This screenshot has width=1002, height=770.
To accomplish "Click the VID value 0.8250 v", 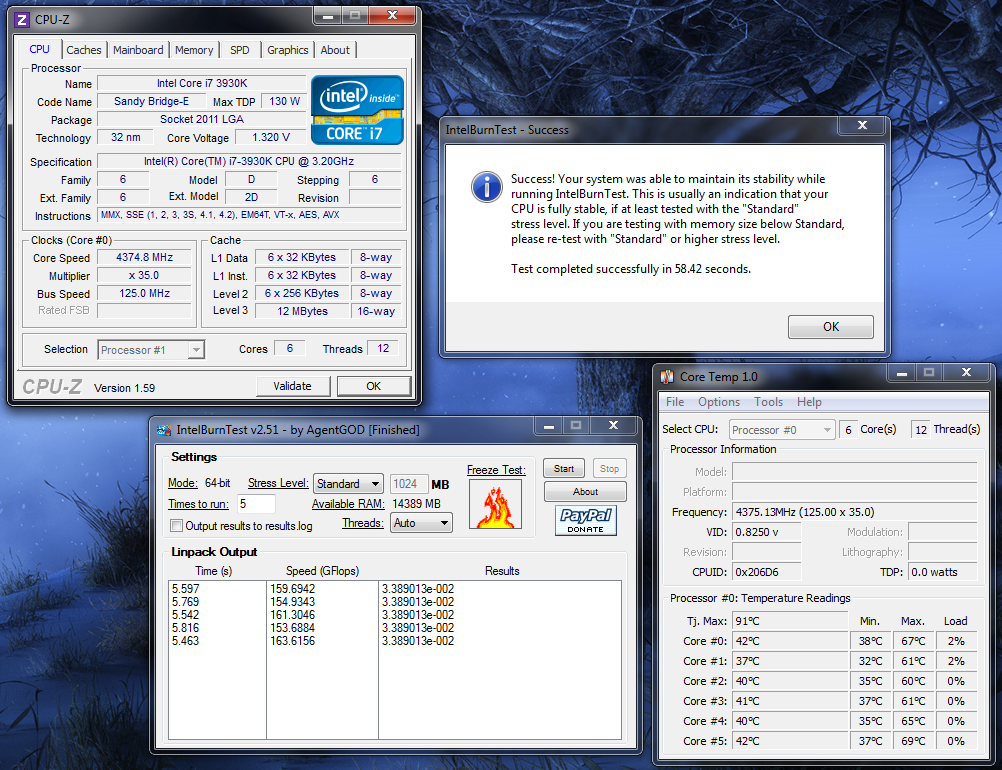I will coord(766,532).
